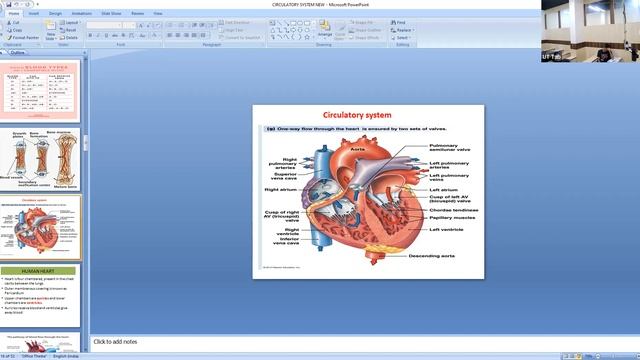640x360 pixels.
Task: Justify the text
Action: (x=194, y=36)
